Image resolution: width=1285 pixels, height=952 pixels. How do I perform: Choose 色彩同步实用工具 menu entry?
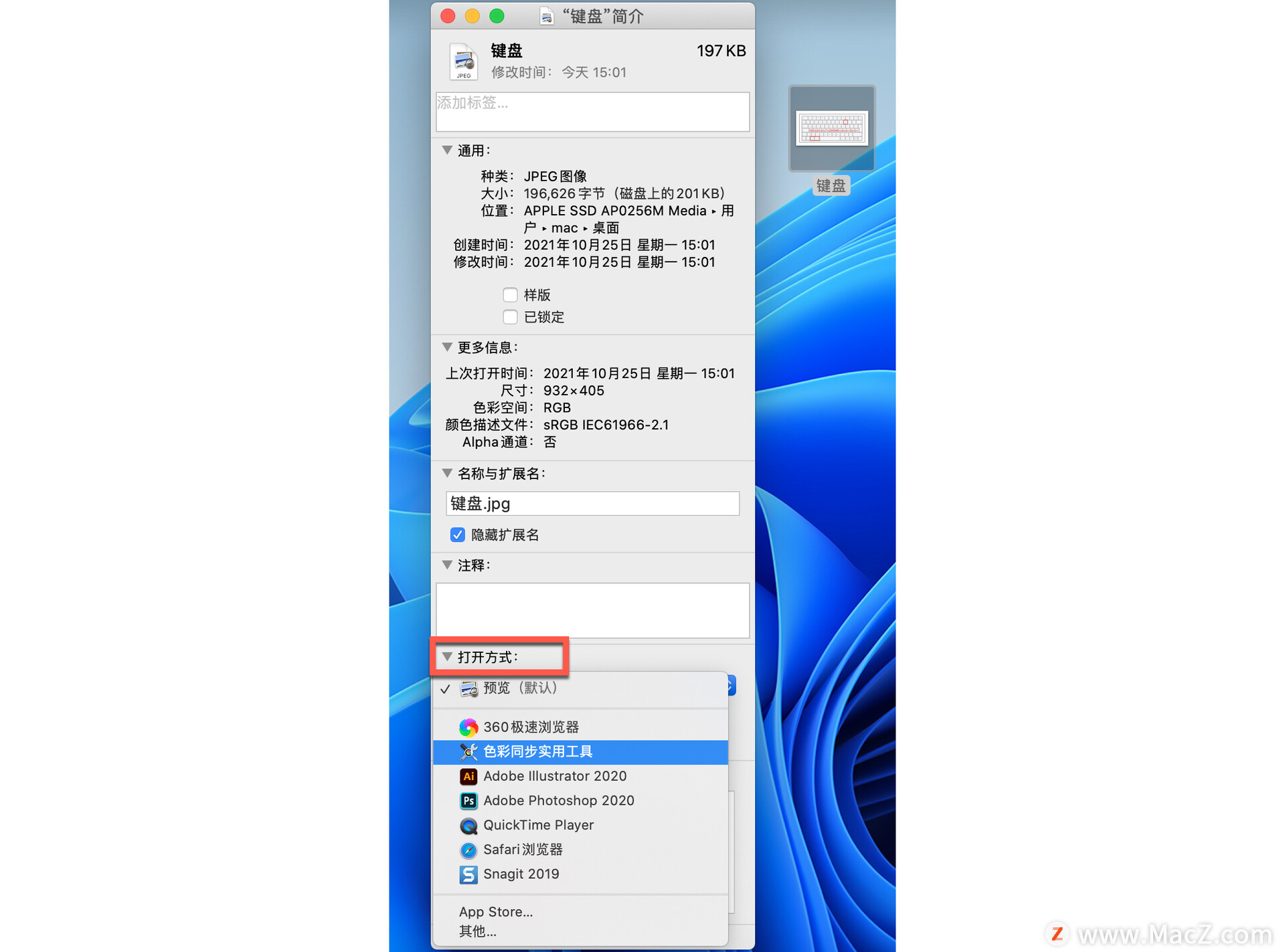(x=580, y=752)
